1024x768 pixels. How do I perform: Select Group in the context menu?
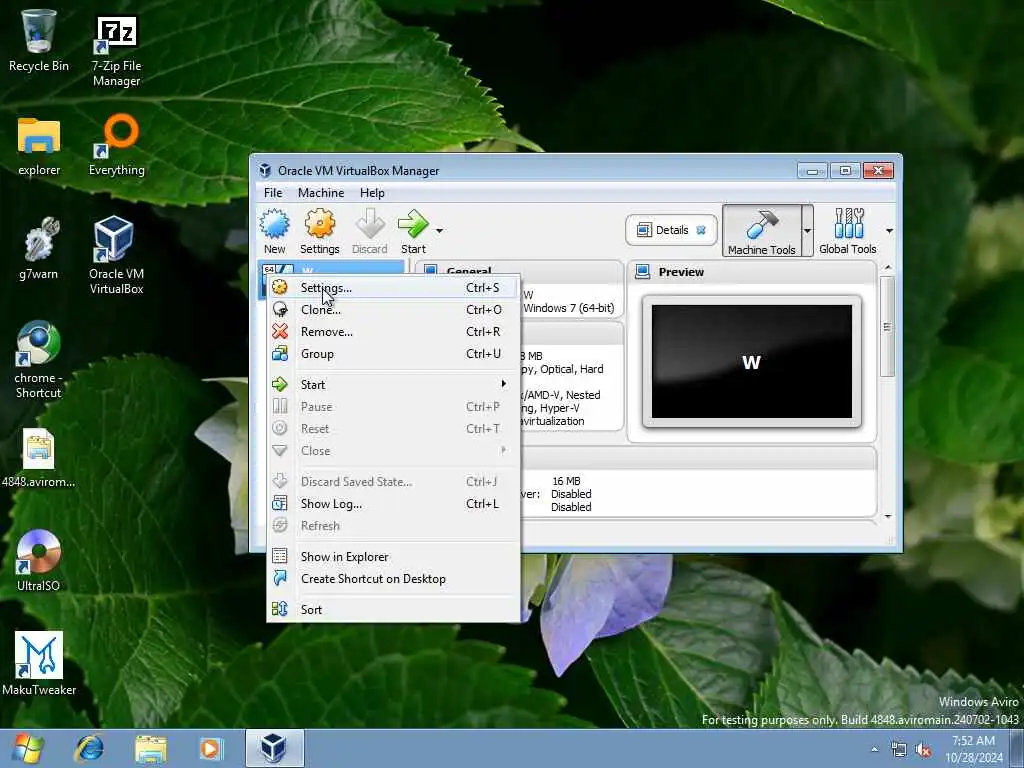pos(394,354)
